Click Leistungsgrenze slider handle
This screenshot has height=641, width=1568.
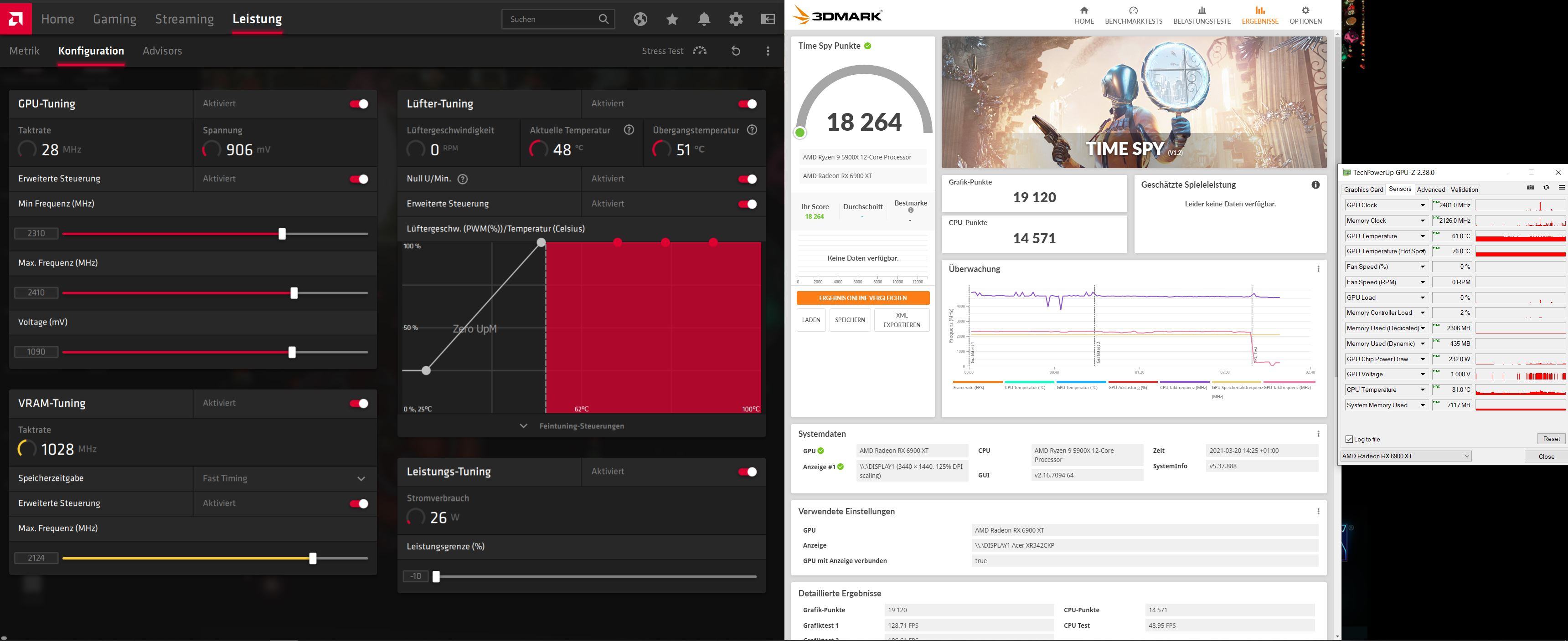436,576
